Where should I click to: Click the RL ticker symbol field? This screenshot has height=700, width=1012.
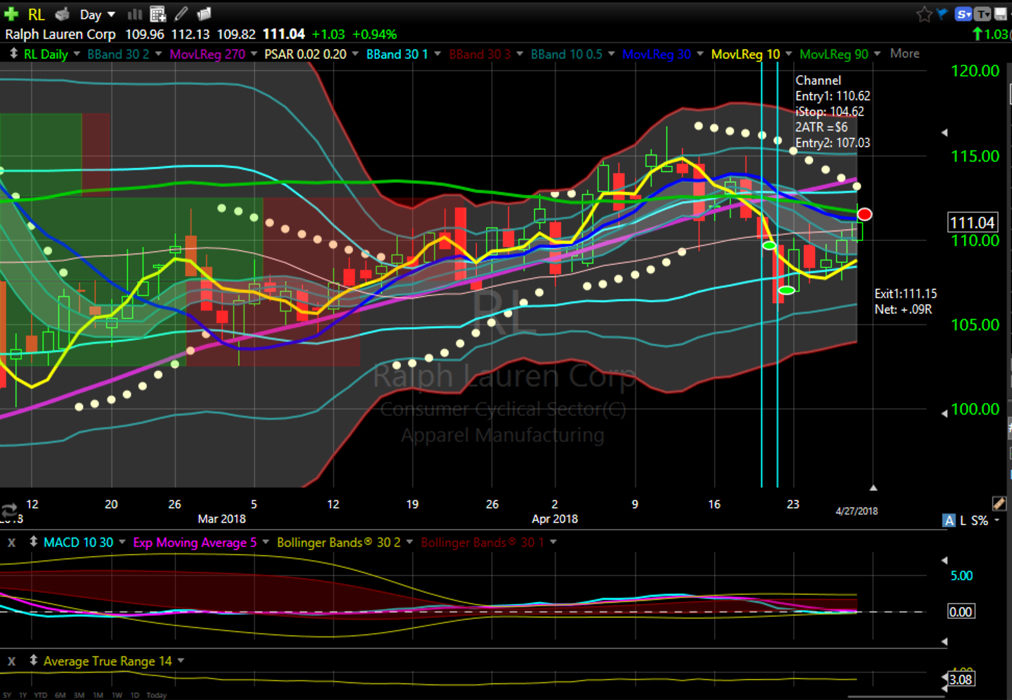(x=36, y=14)
